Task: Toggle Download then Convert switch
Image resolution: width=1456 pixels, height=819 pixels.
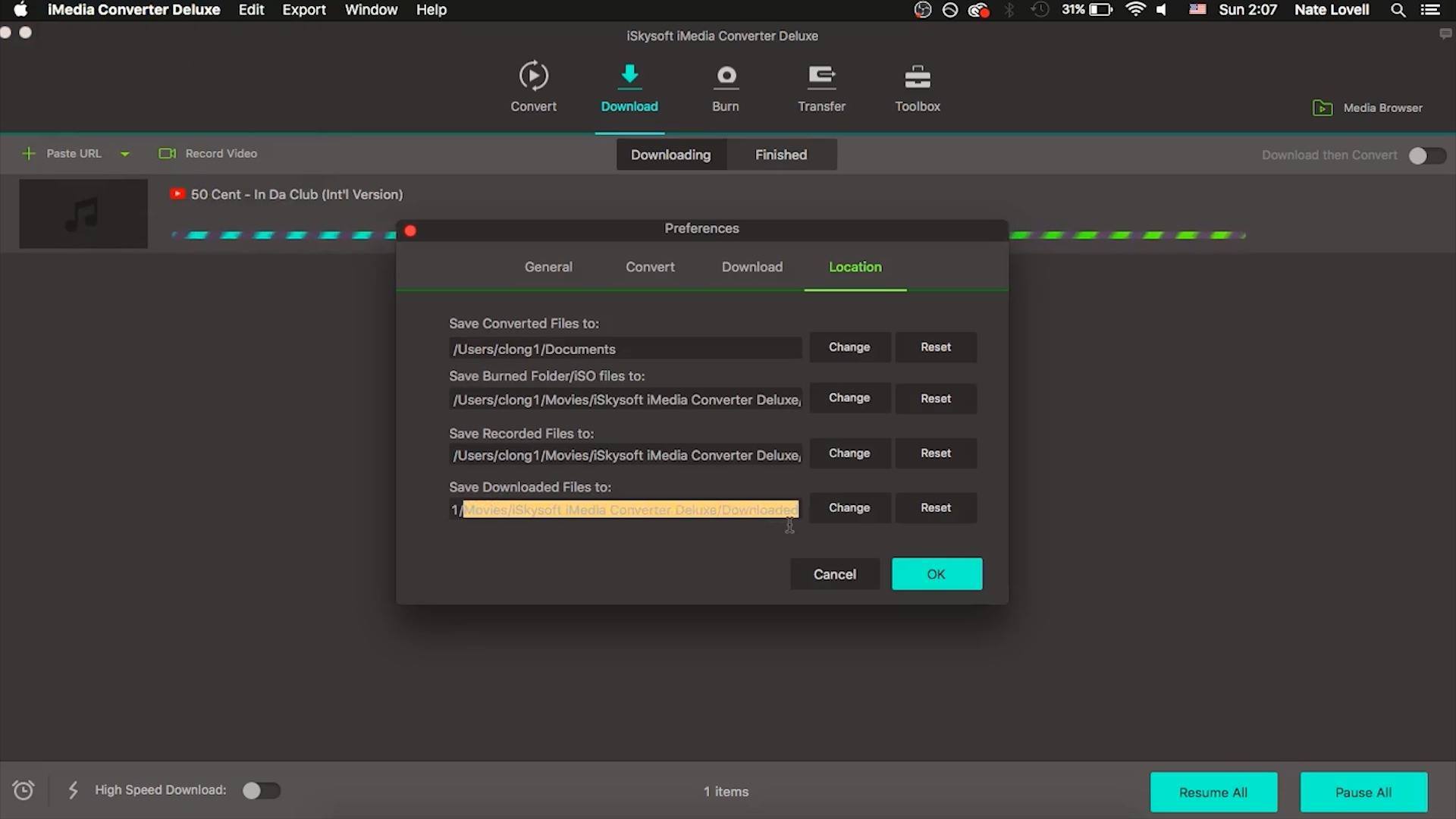Action: click(x=1427, y=155)
